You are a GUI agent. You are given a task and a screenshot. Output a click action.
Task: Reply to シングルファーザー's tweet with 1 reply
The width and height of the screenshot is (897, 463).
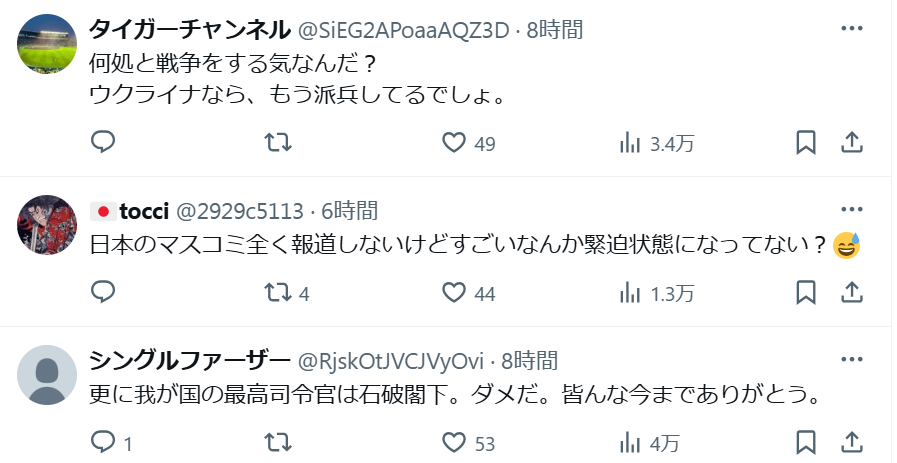[112, 443]
